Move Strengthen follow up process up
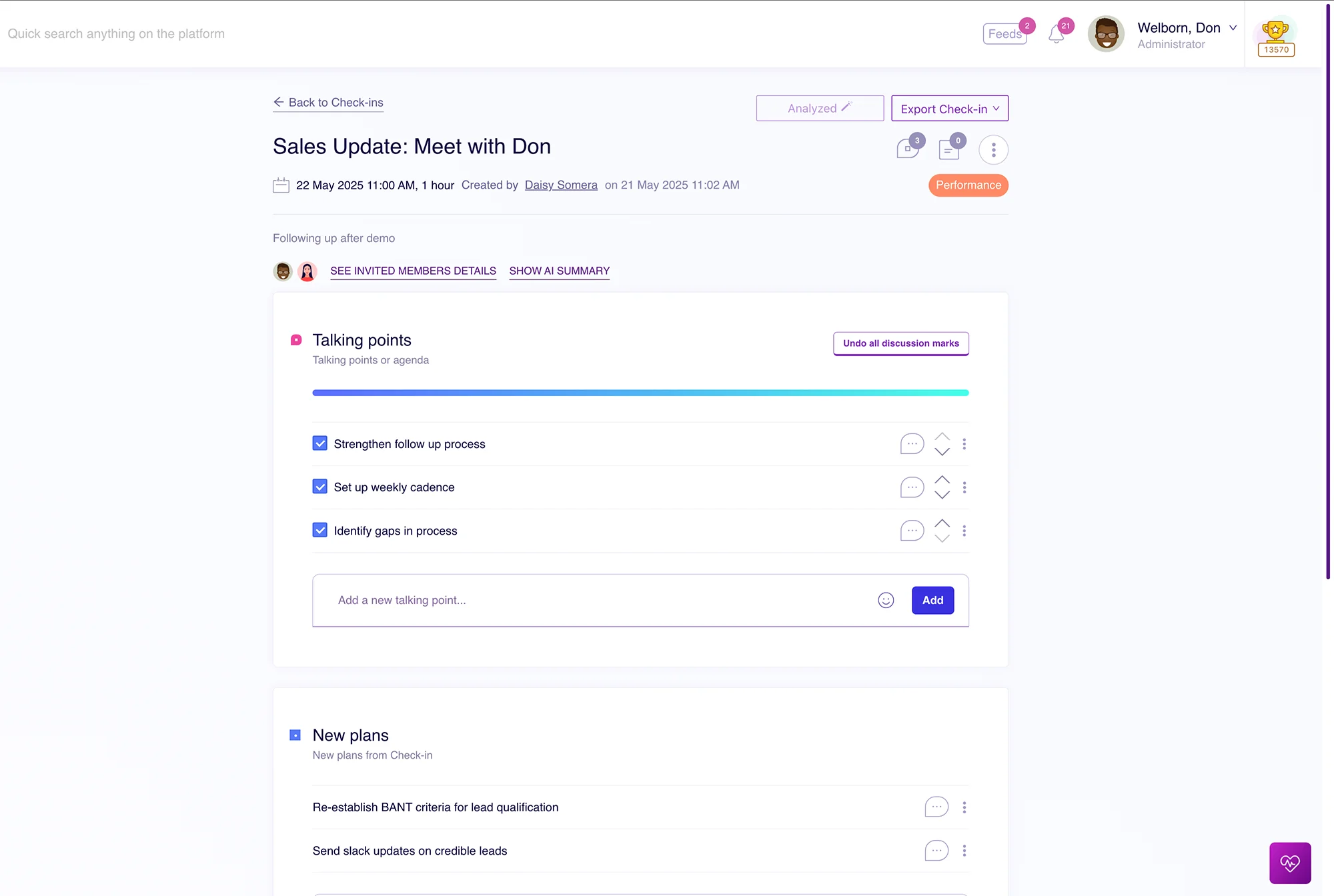The height and width of the screenshot is (896, 1334). pyautogui.click(x=942, y=437)
